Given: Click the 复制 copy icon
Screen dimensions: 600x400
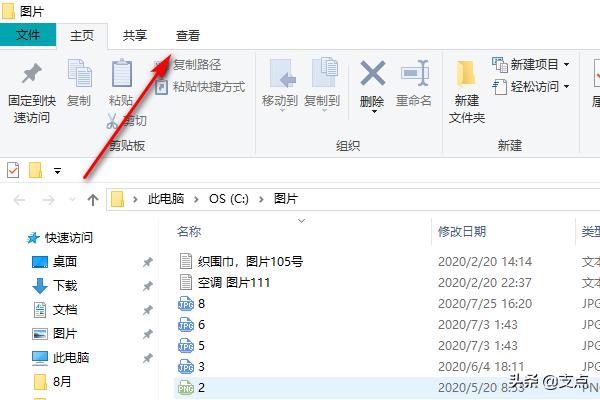Looking at the screenshot, I should pos(79,73).
